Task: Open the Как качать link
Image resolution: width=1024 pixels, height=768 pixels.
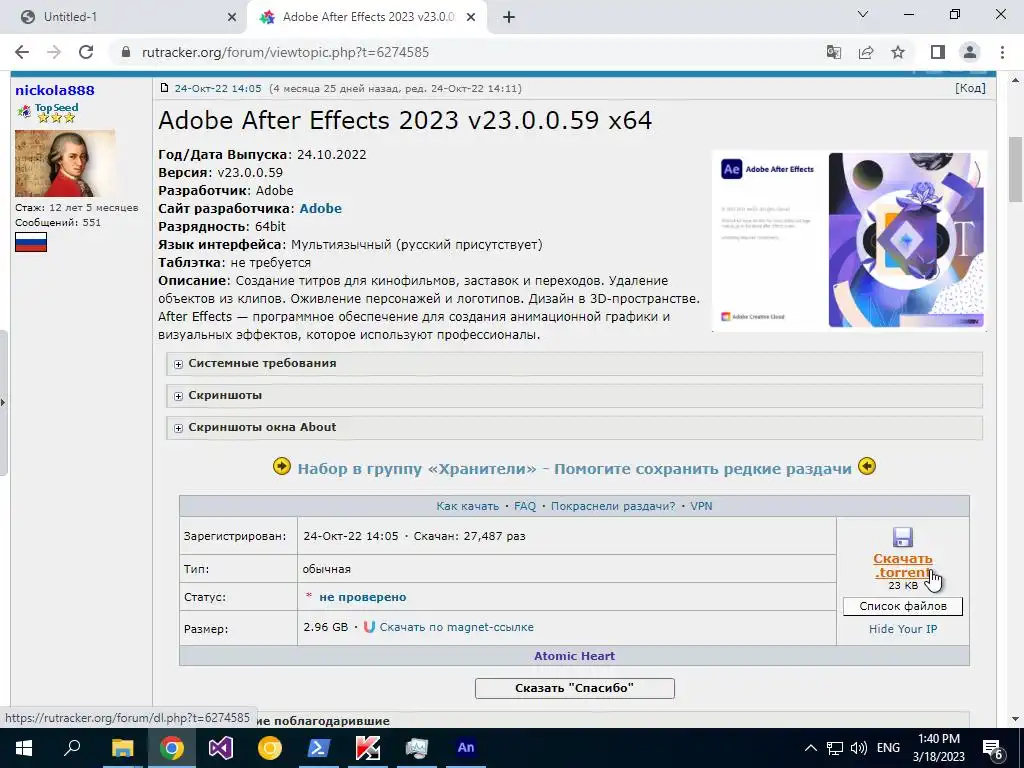Action: (468, 506)
